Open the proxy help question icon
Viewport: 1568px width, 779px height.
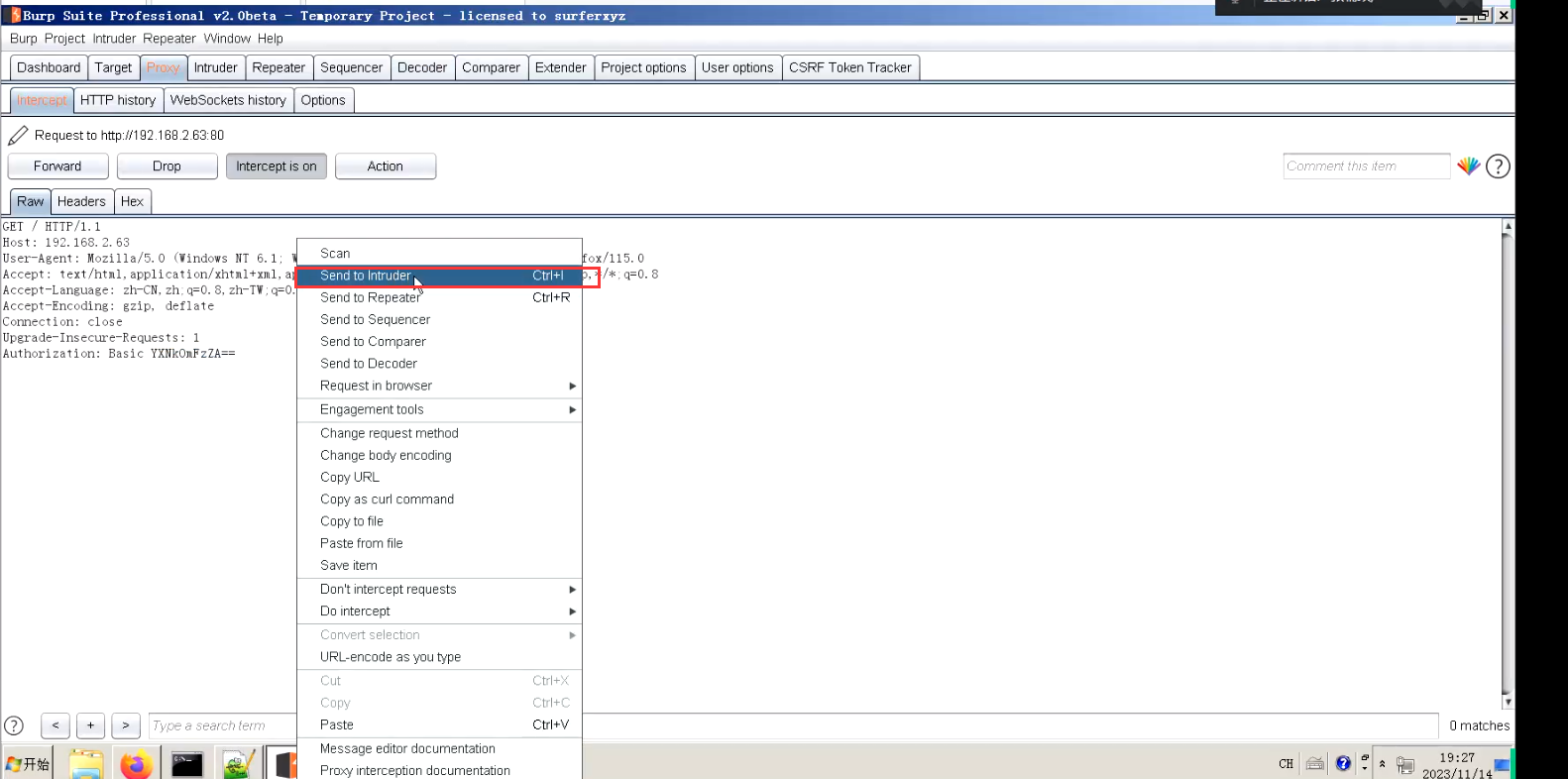1499,167
